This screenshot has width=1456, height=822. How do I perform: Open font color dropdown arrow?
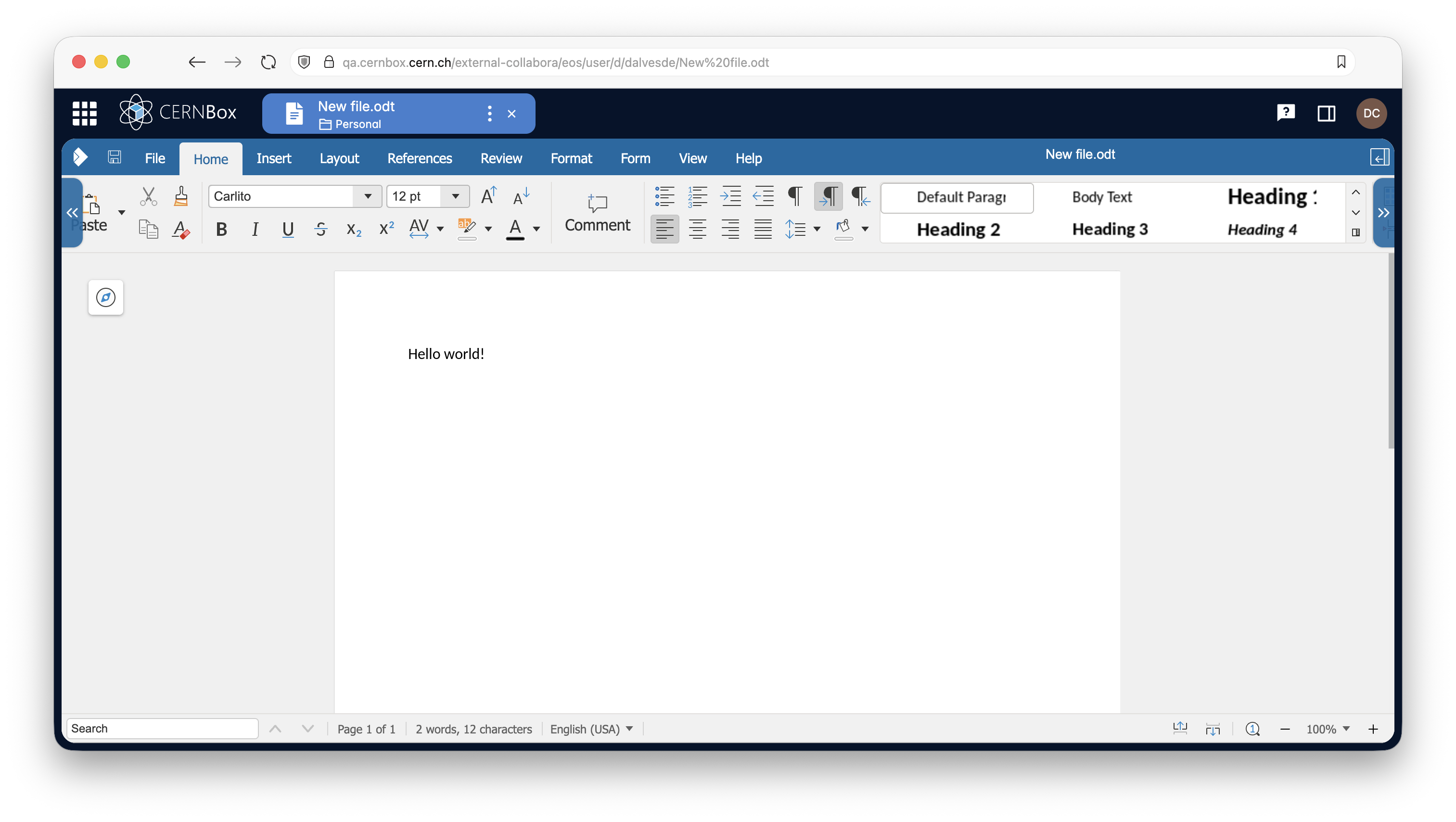click(x=536, y=229)
